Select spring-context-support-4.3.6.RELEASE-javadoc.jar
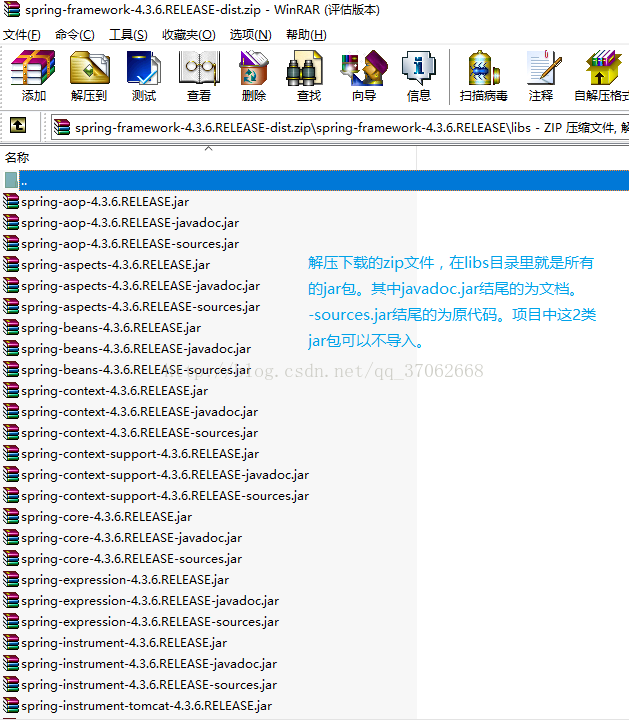 coord(165,475)
